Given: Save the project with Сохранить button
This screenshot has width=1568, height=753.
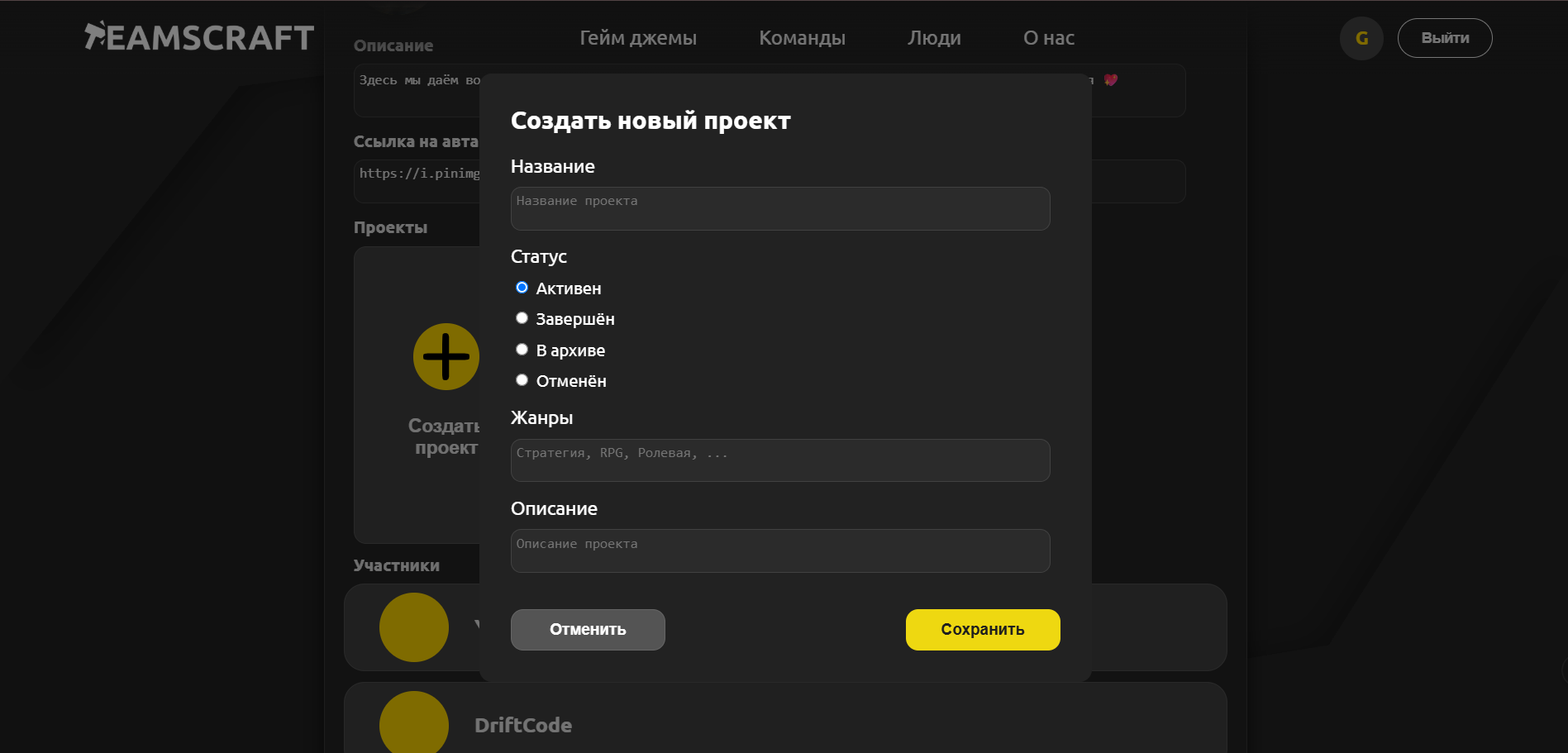Looking at the screenshot, I should point(983,630).
